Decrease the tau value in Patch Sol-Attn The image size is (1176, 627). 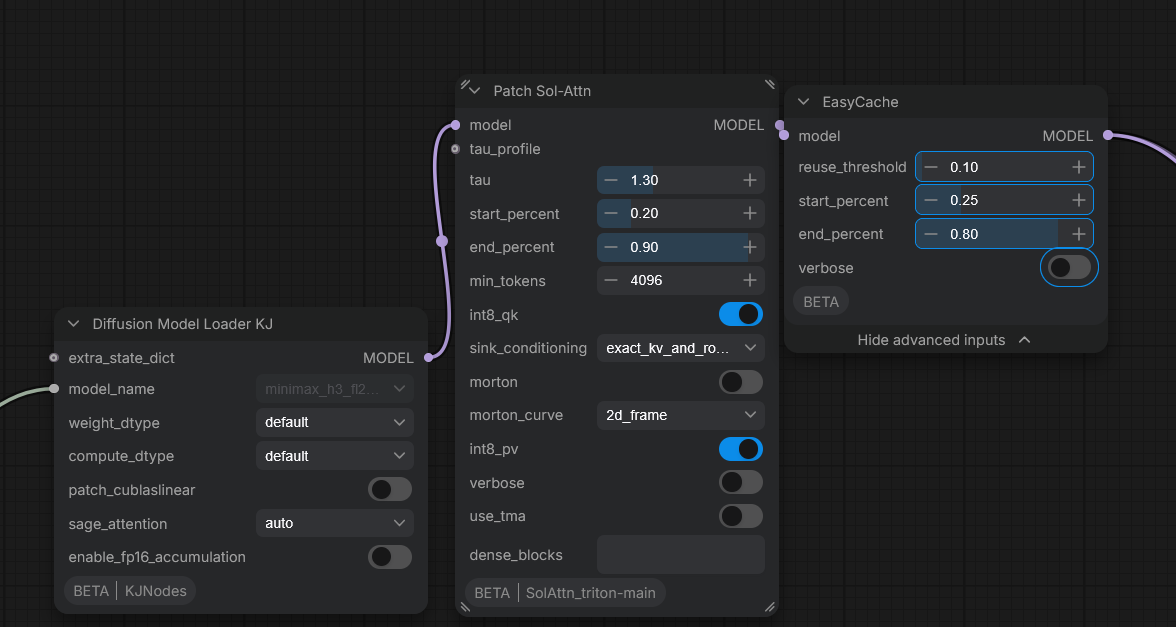tap(611, 180)
